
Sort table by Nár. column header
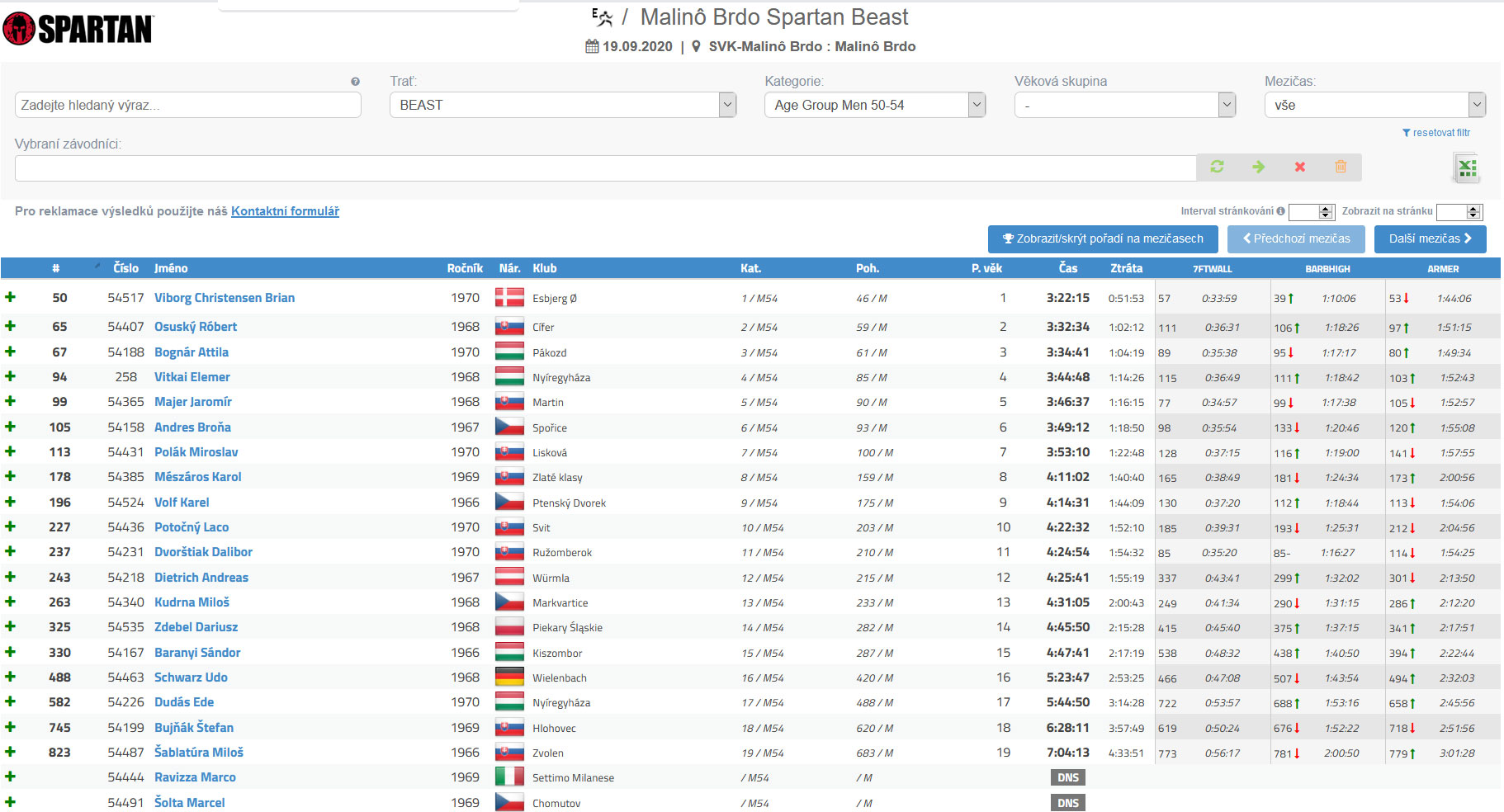coord(509,268)
